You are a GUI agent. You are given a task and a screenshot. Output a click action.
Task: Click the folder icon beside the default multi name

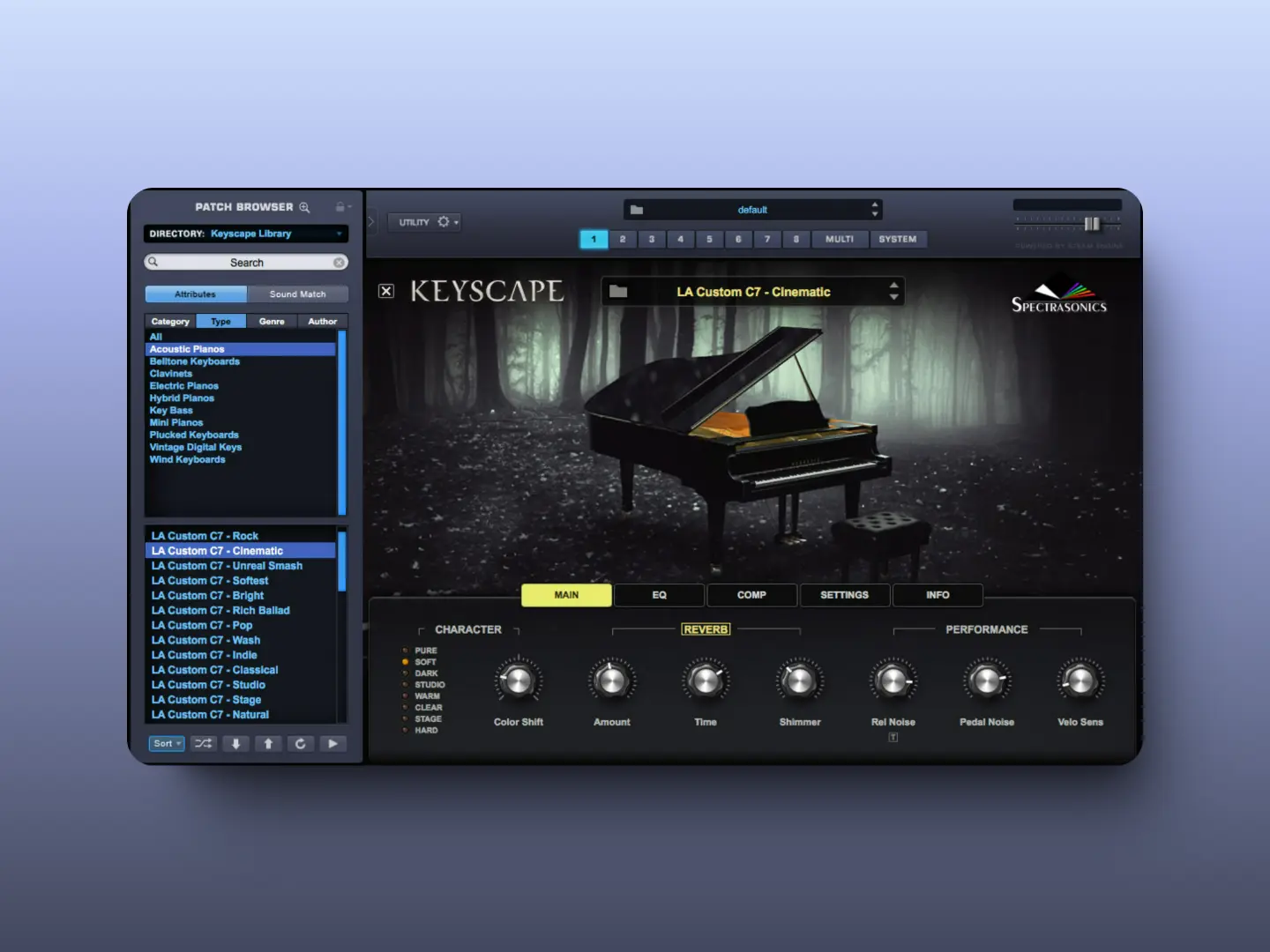(x=637, y=210)
